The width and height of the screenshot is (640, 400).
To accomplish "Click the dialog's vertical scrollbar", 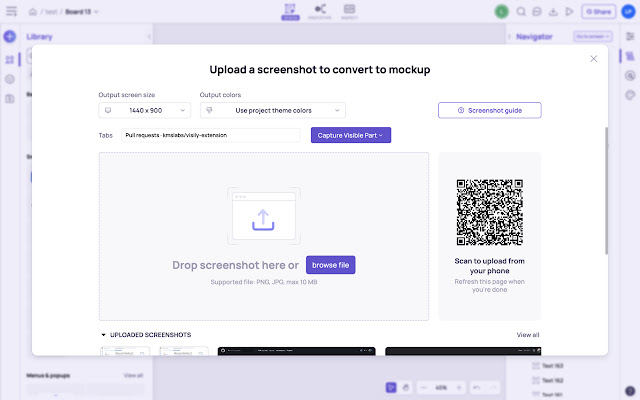I will point(606,191).
